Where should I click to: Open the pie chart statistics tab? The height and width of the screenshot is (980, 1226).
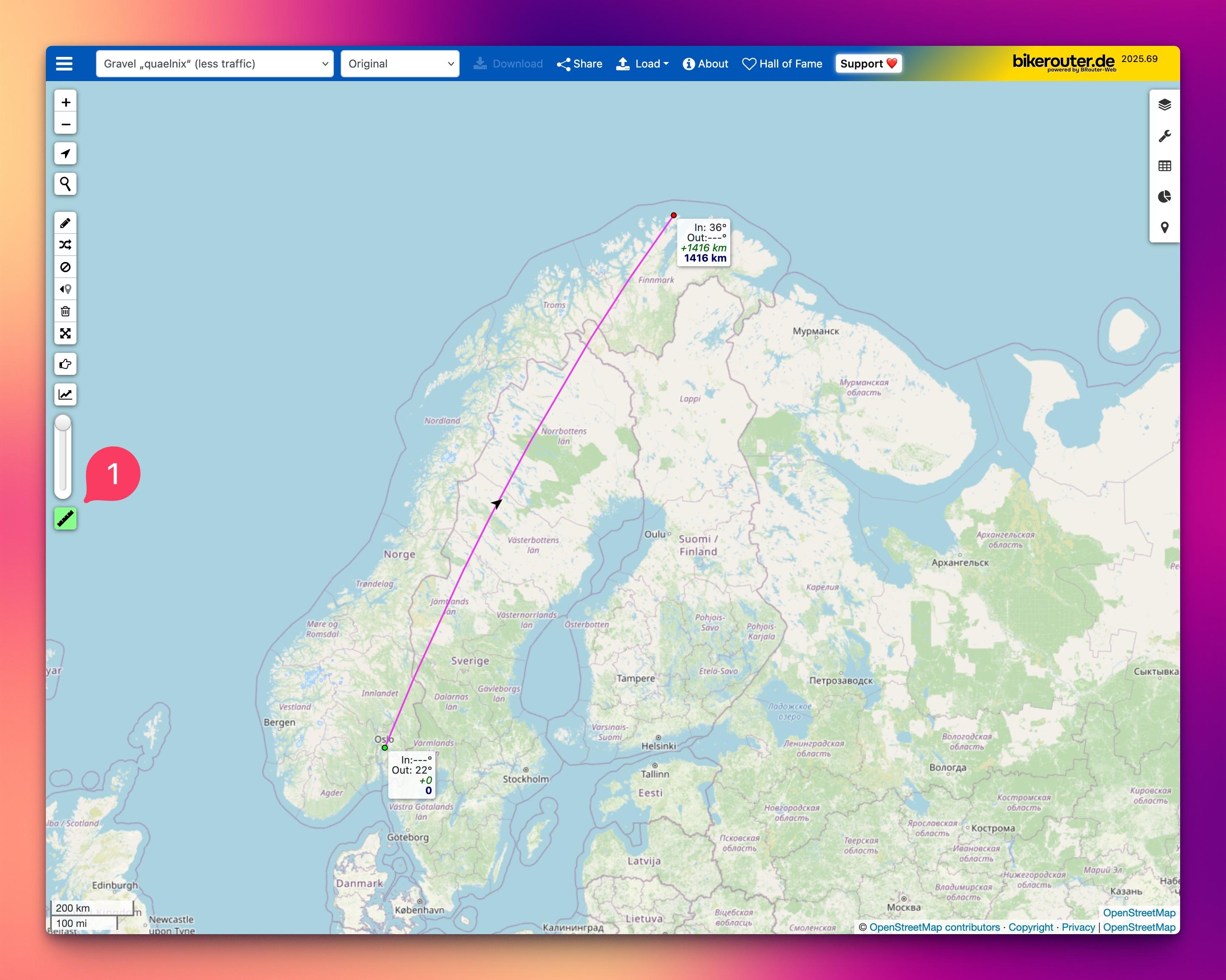(x=1164, y=197)
